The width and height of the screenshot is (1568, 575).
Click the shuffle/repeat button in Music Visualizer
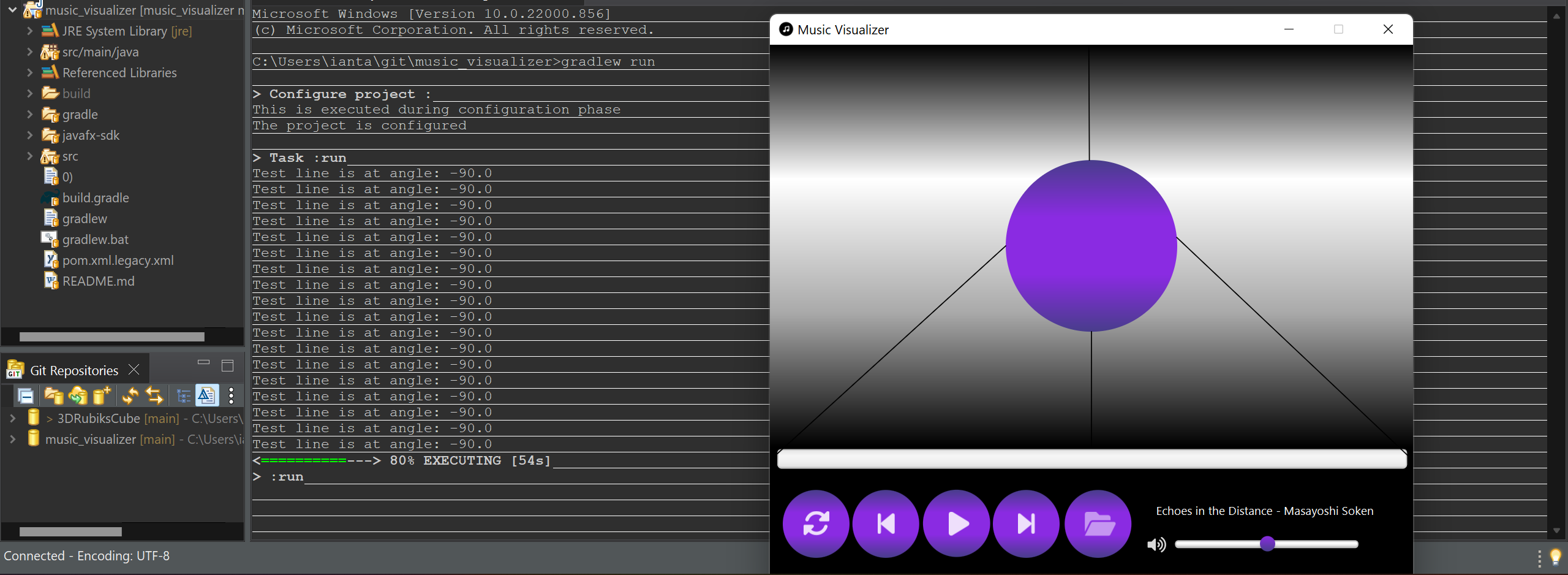(816, 524)
